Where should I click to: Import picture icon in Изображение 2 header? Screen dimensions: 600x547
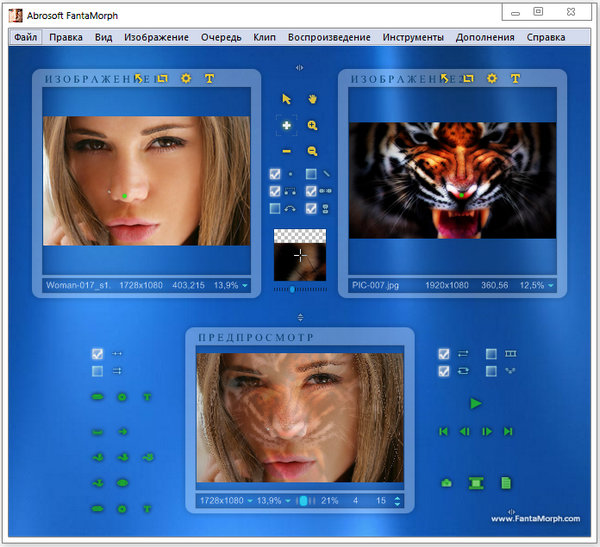444,78
